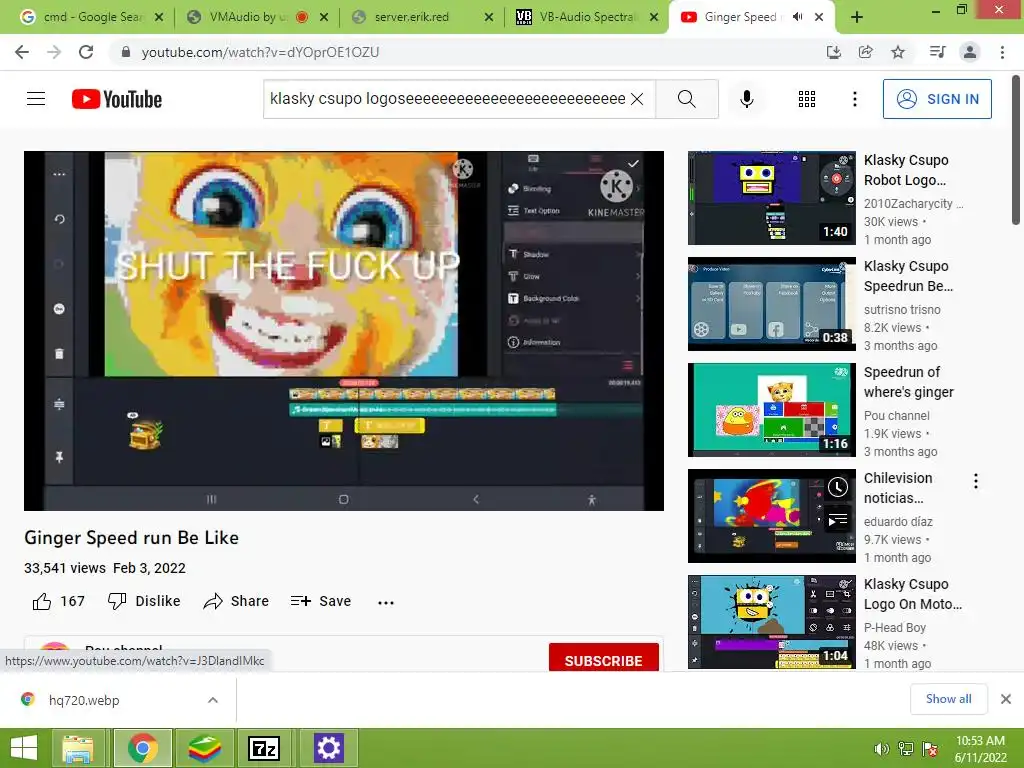The image size is (1024, 768).
Task: Open more actions below the video
Action: 386,602
